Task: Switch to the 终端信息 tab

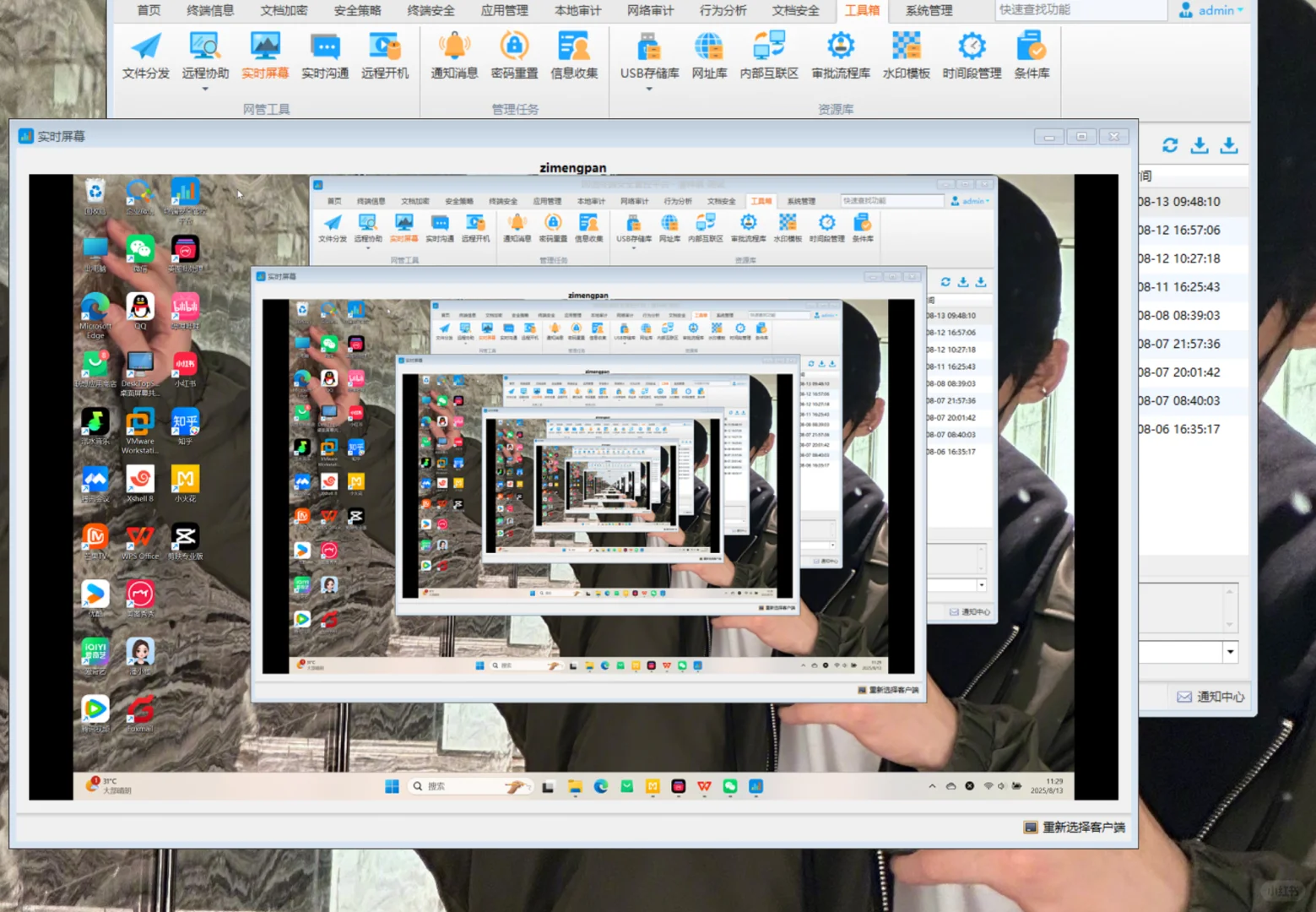Action: click(210, 10)
